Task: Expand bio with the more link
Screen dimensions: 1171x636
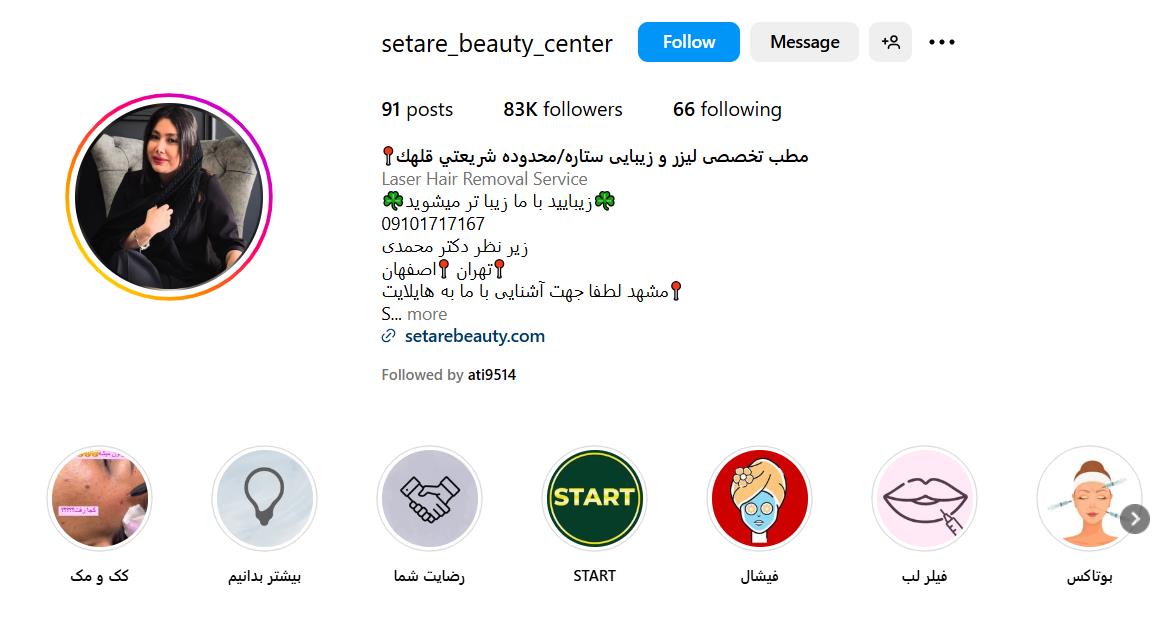Action: coord(427,314)
